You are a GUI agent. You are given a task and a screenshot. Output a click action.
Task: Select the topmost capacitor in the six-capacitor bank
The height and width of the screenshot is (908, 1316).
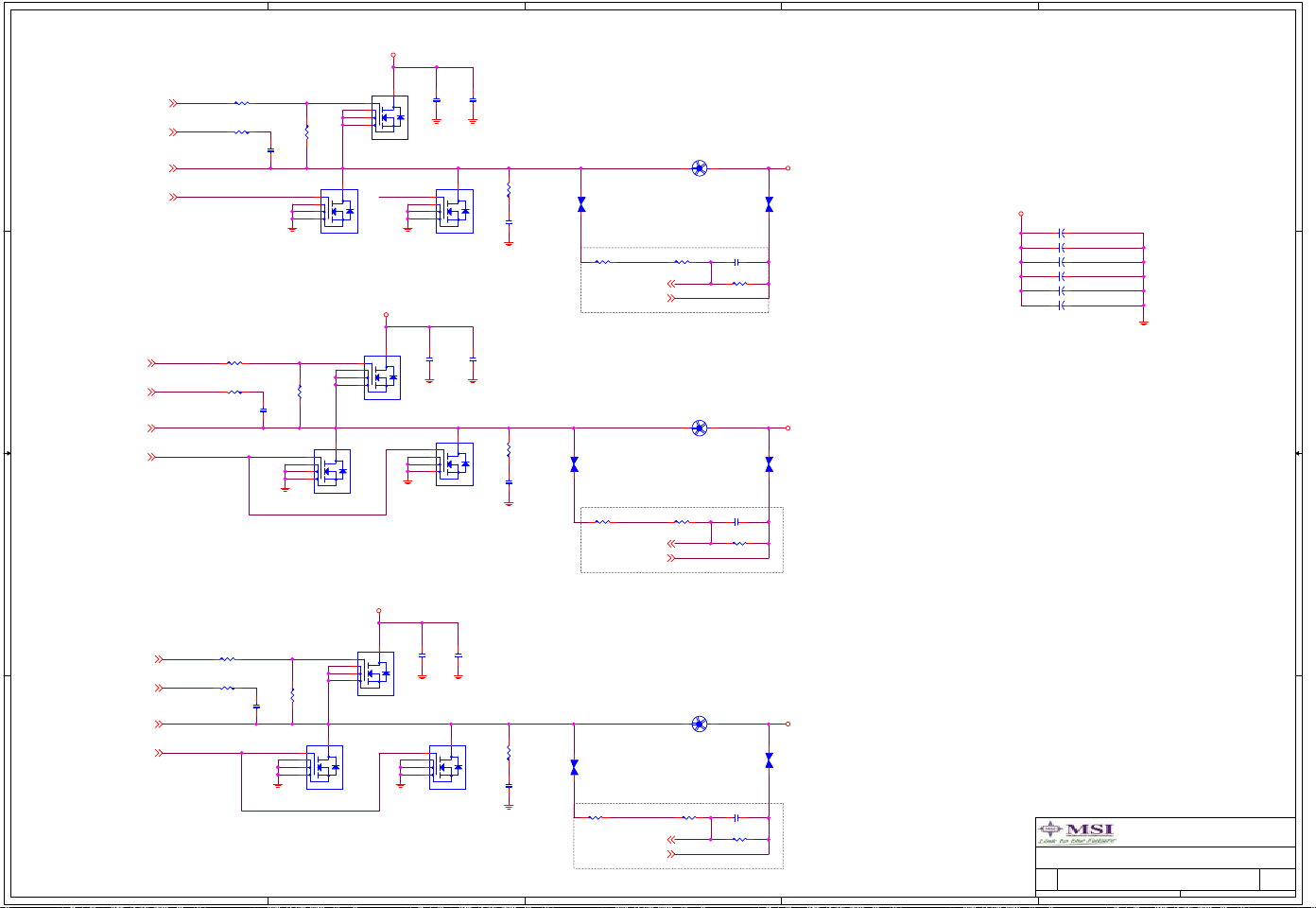(x=1063, y=233)
